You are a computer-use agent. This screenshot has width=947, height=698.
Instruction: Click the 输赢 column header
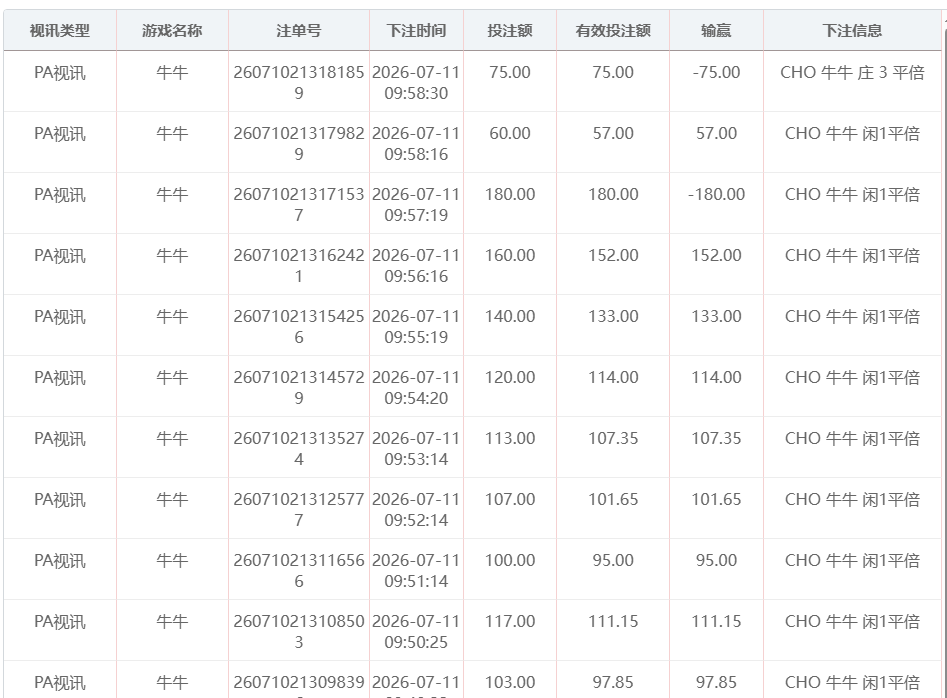tap(716, 30)
